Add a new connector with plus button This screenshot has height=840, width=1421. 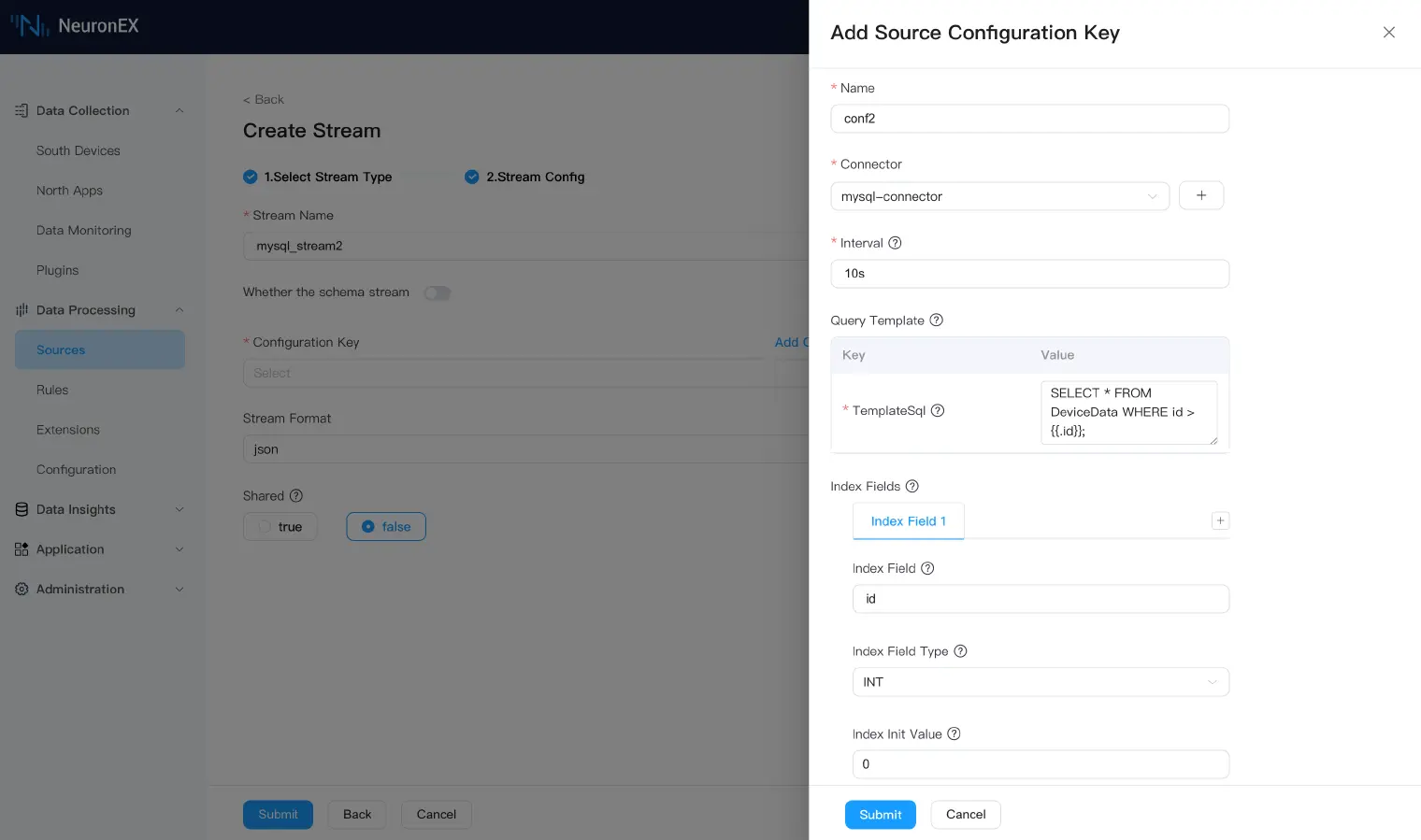[x=1201, y=196]
